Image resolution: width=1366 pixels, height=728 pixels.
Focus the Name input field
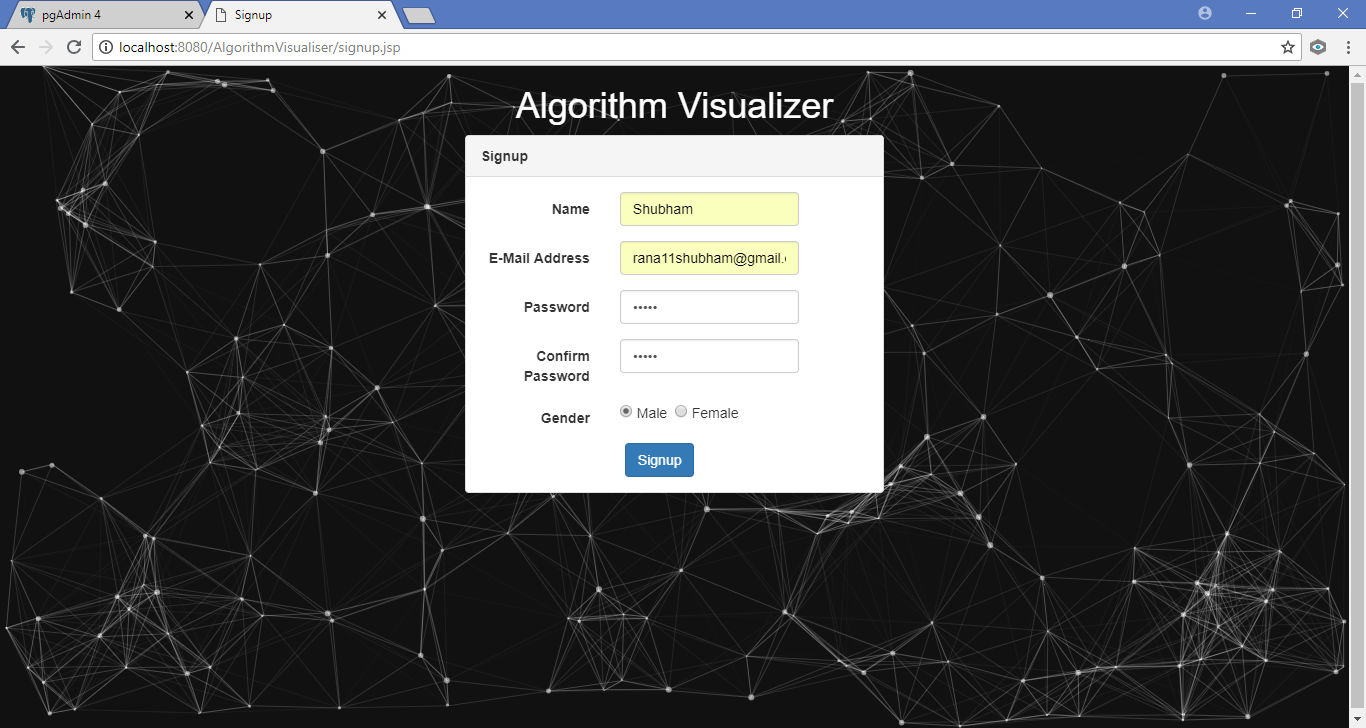(709, 209)
